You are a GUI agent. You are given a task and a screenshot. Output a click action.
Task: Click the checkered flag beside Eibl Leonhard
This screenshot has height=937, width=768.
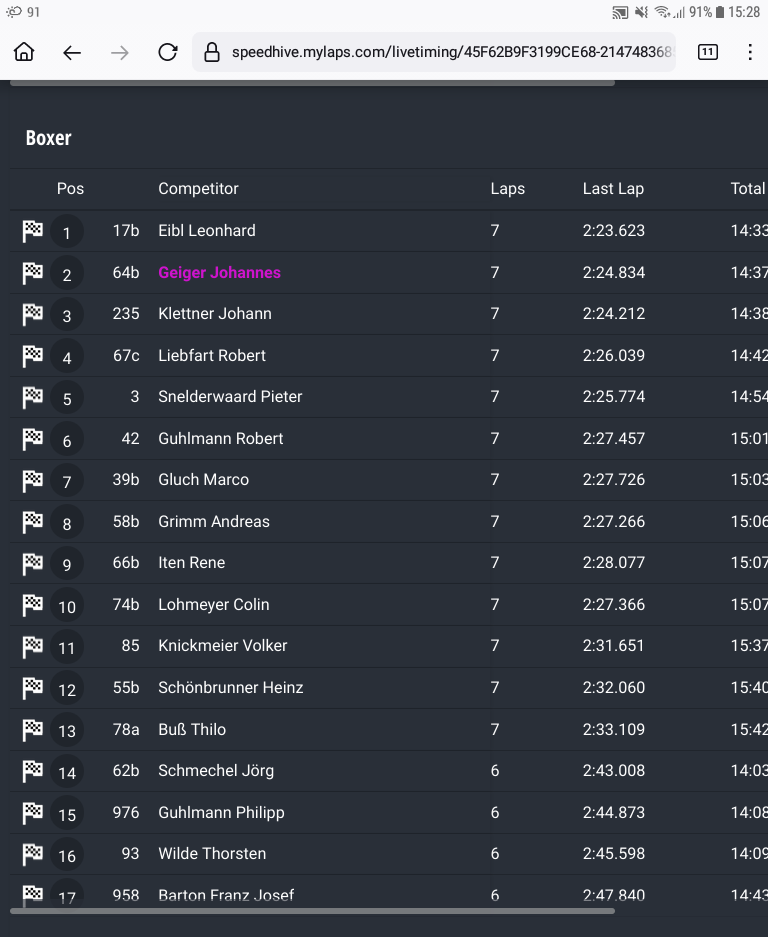(x=32, y=231)
